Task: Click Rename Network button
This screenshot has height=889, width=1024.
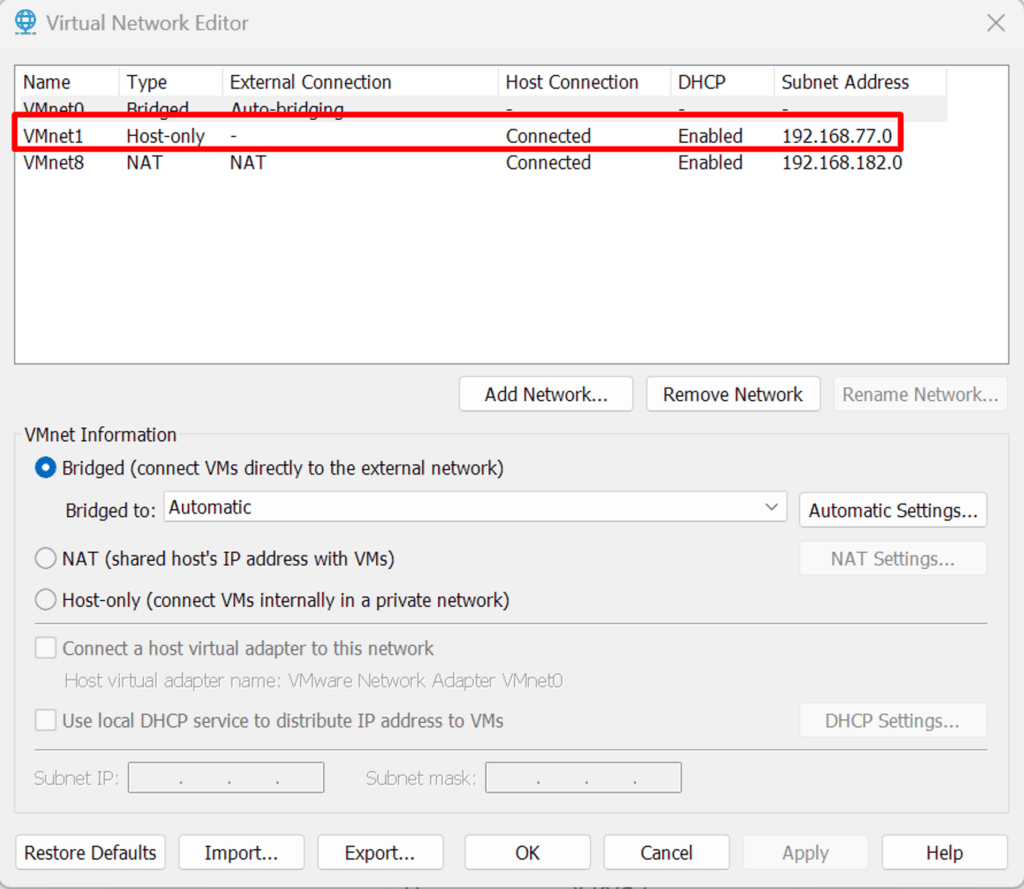Action: point(920,394)
